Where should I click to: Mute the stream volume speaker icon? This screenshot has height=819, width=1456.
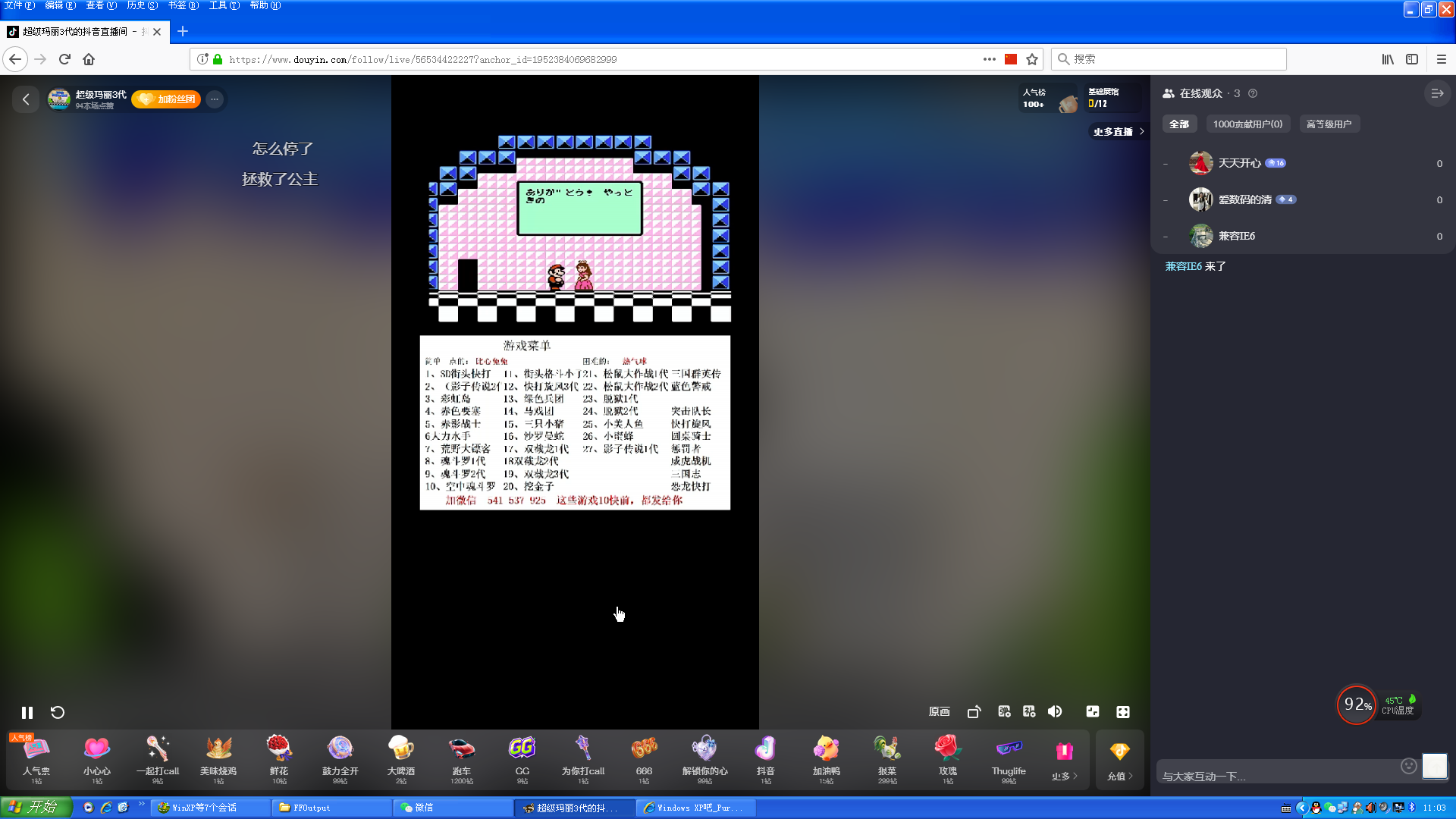coord(1055,711)
